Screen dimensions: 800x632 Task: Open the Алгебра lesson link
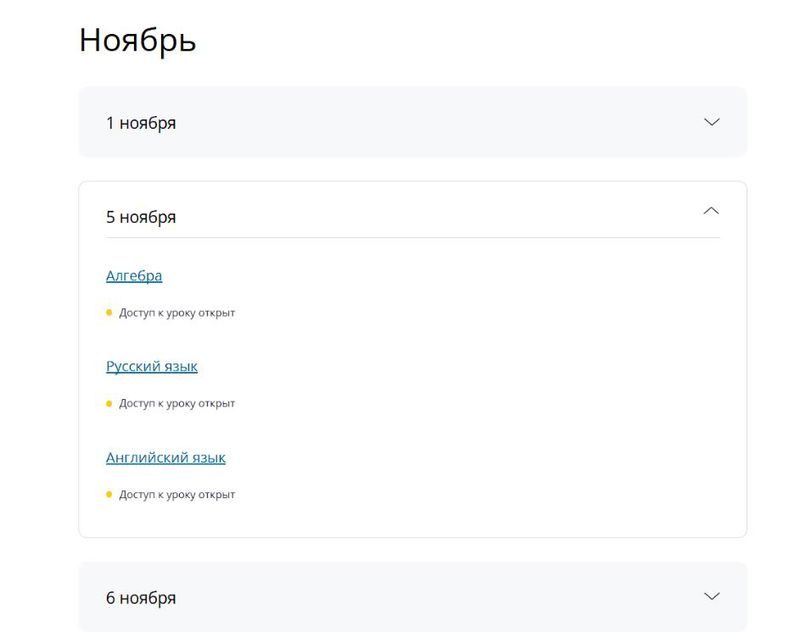[x=134, y=276]
